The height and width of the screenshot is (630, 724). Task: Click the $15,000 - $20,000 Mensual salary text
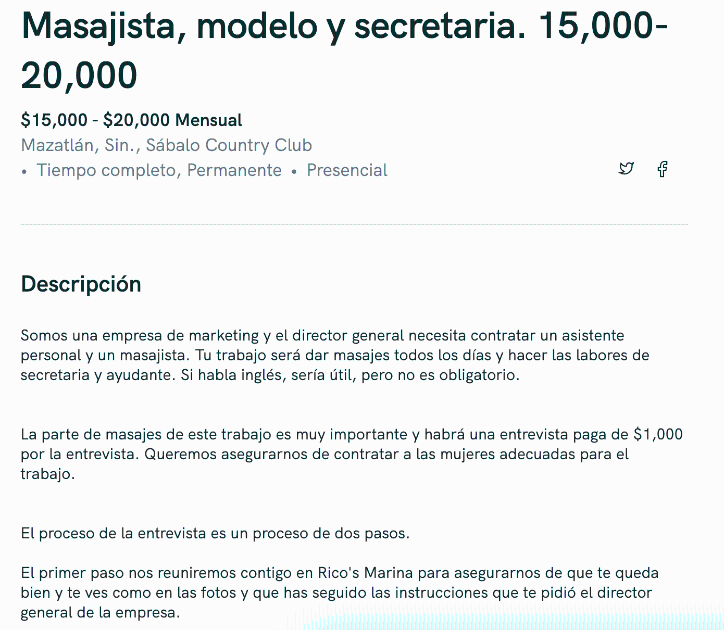click(131, 120)
